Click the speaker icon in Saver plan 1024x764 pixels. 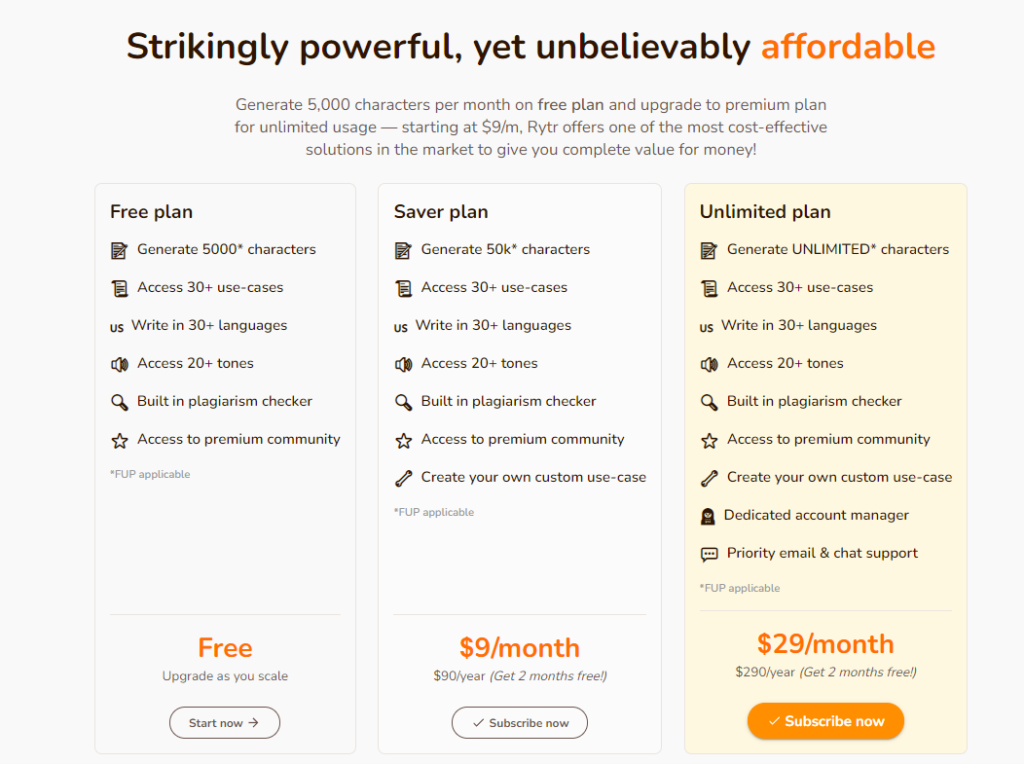[x=404, y=364]
